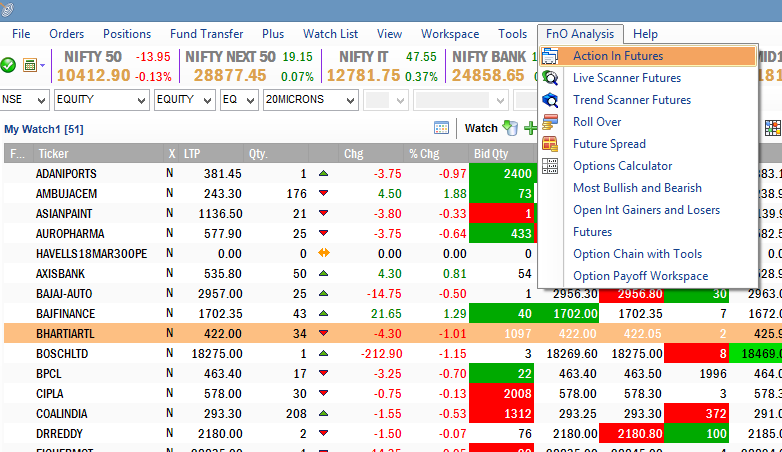782x452 pixels.
Task: Choose Option Chain with Tools
Action: [637, 254]
